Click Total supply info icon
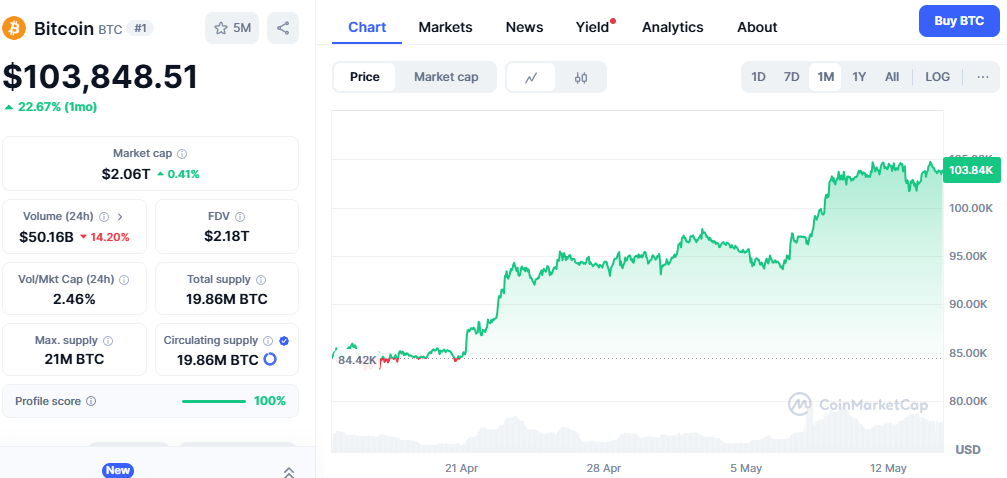 [x=261, y=279]
